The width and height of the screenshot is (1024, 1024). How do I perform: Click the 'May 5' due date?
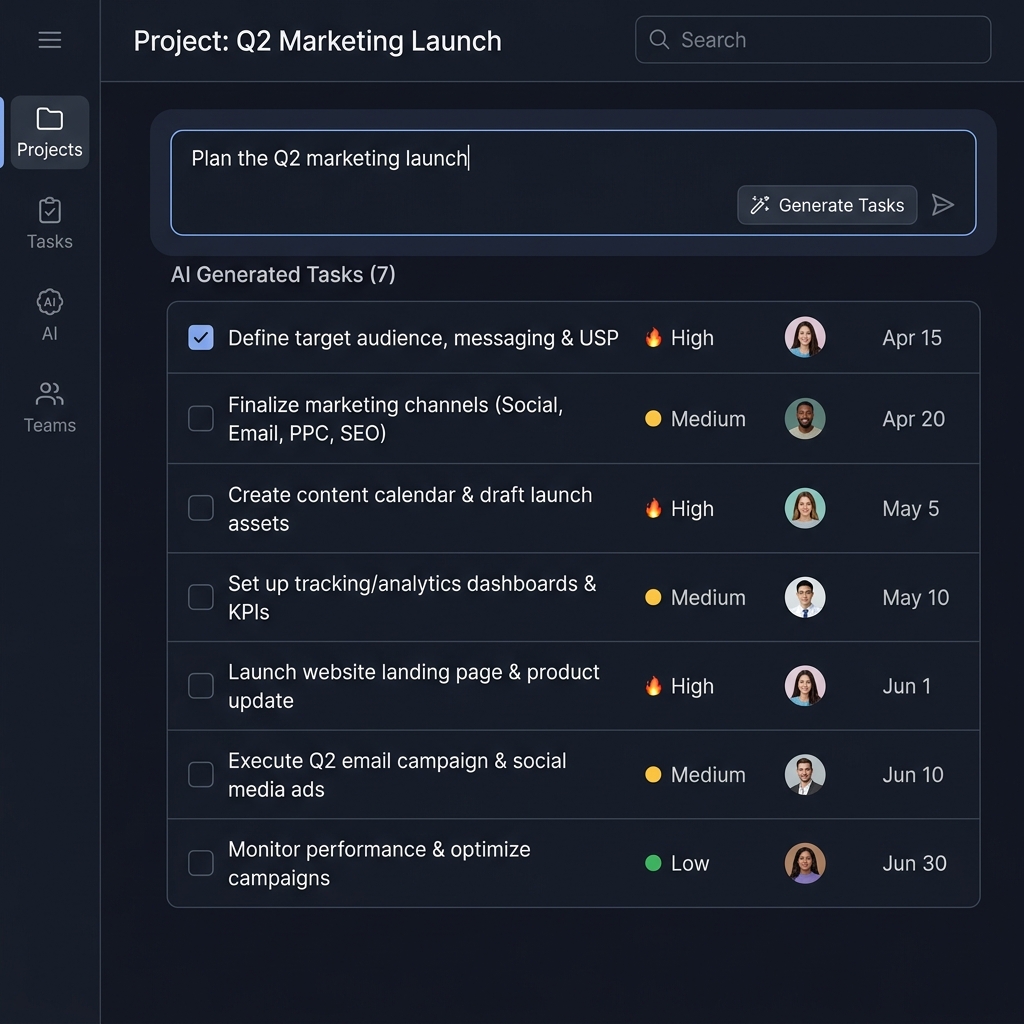pos(910,508)
